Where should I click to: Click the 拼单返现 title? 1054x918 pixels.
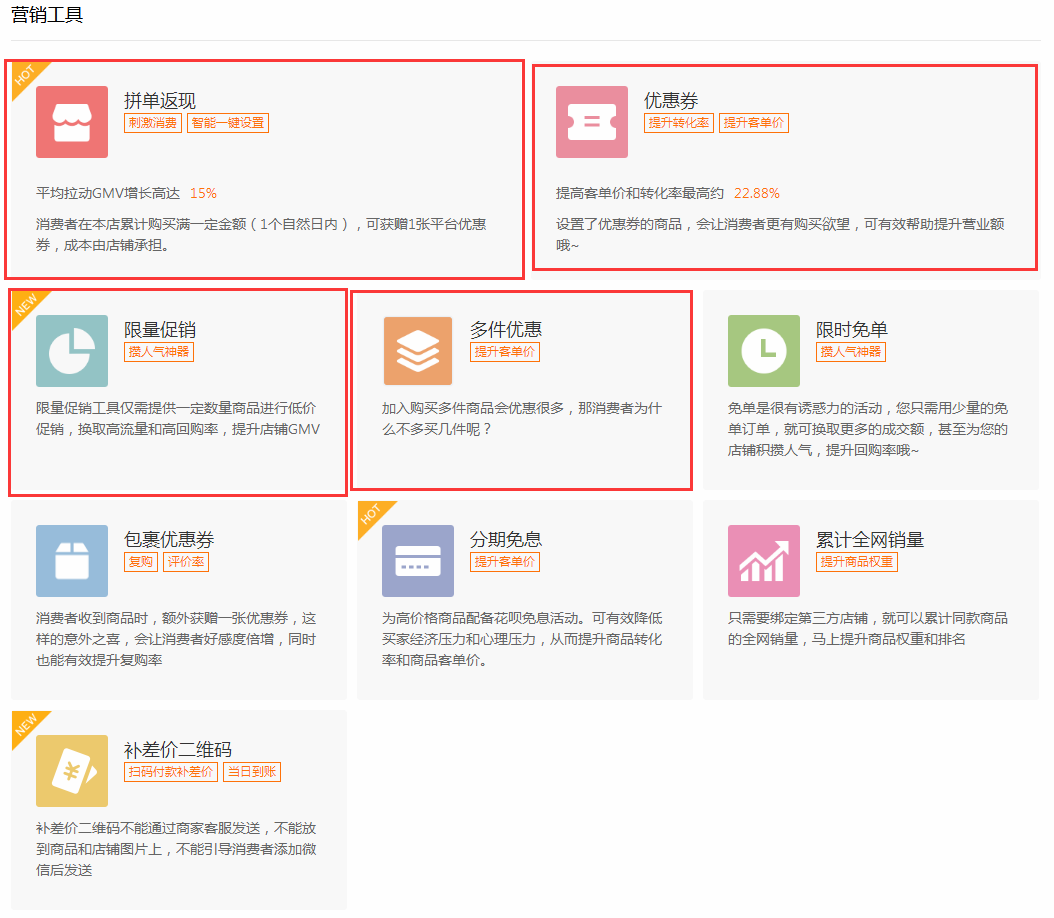pos(160,101)
